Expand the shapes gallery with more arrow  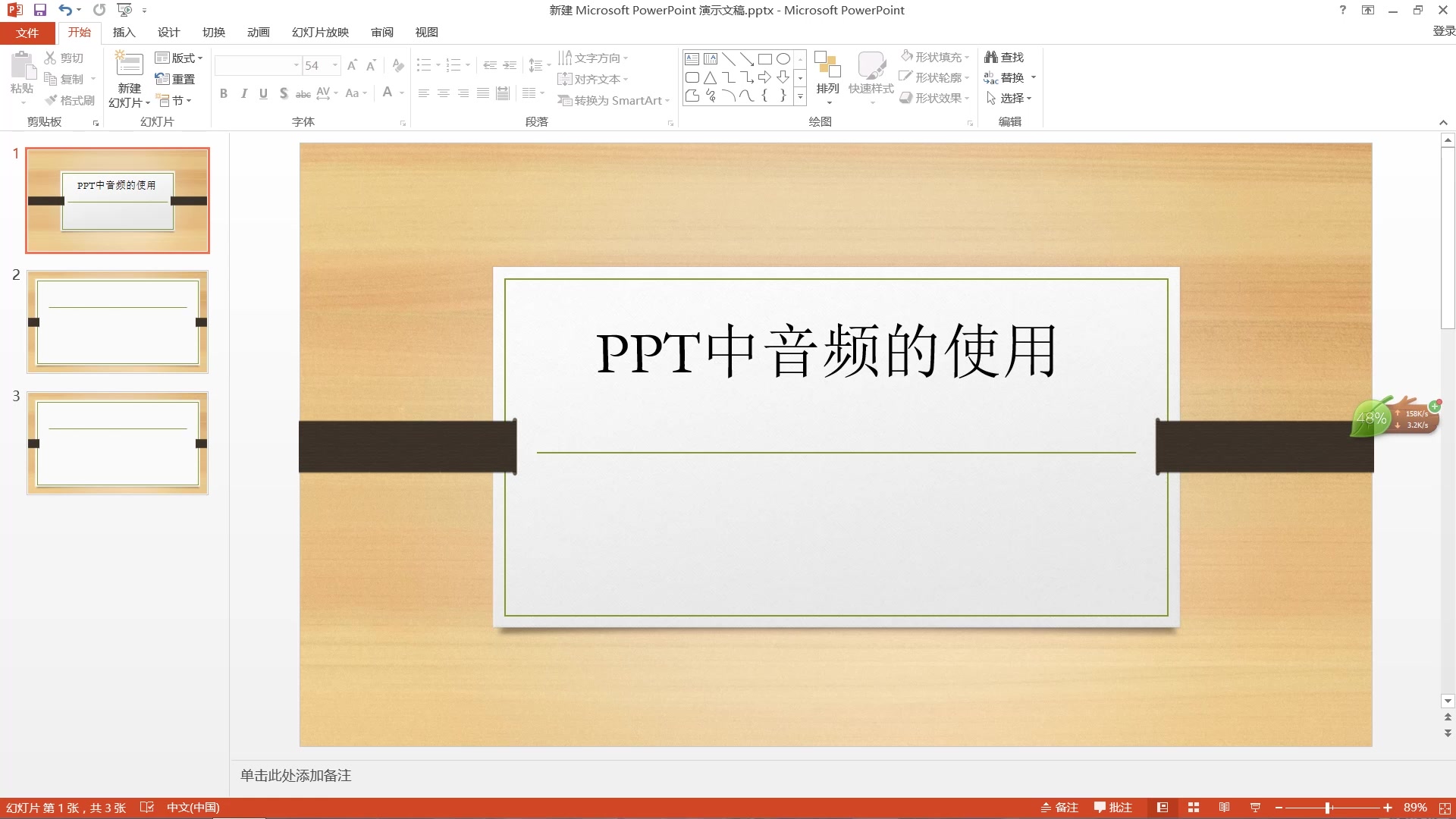pos(801,96)
